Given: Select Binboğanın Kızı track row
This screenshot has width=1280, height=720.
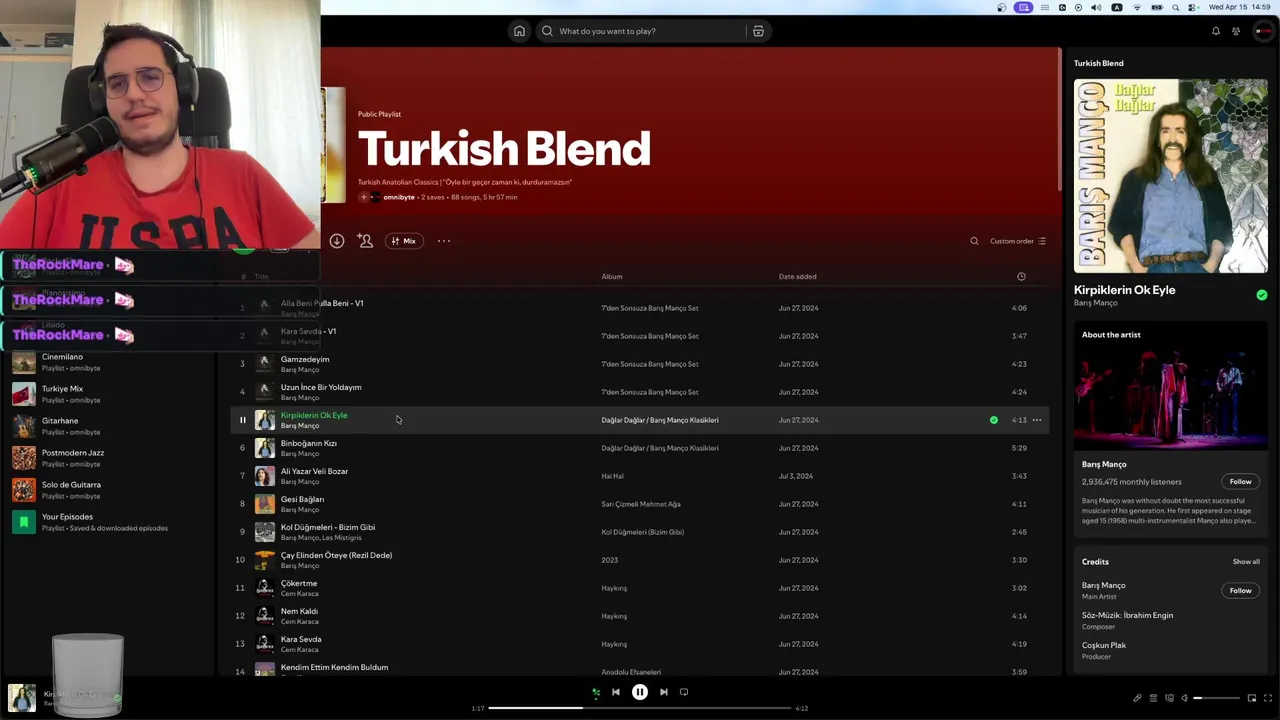Looking at the screenshot, I should (640, 448).
